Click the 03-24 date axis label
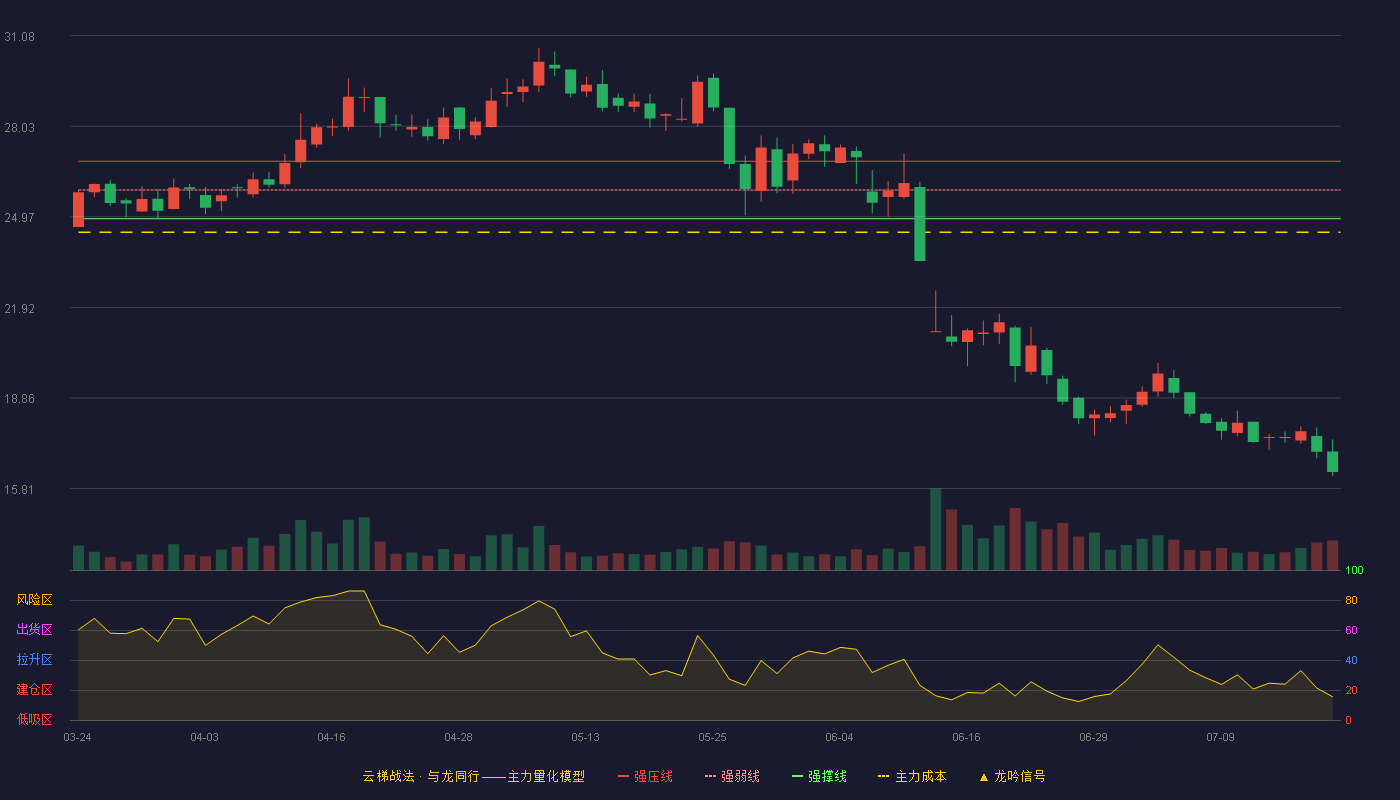1400x800 pixels. click(77, 737)
